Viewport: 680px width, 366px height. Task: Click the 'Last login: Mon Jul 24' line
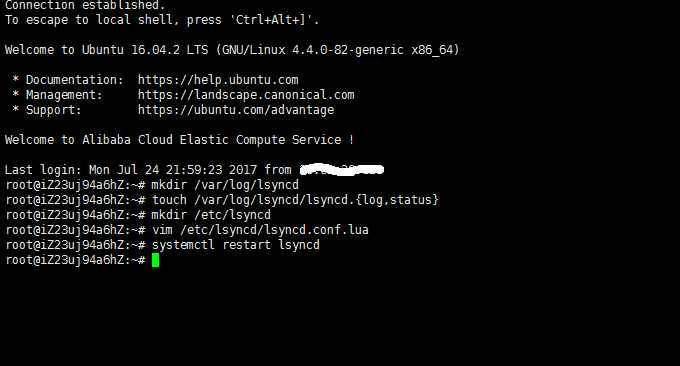click(194, 170)
